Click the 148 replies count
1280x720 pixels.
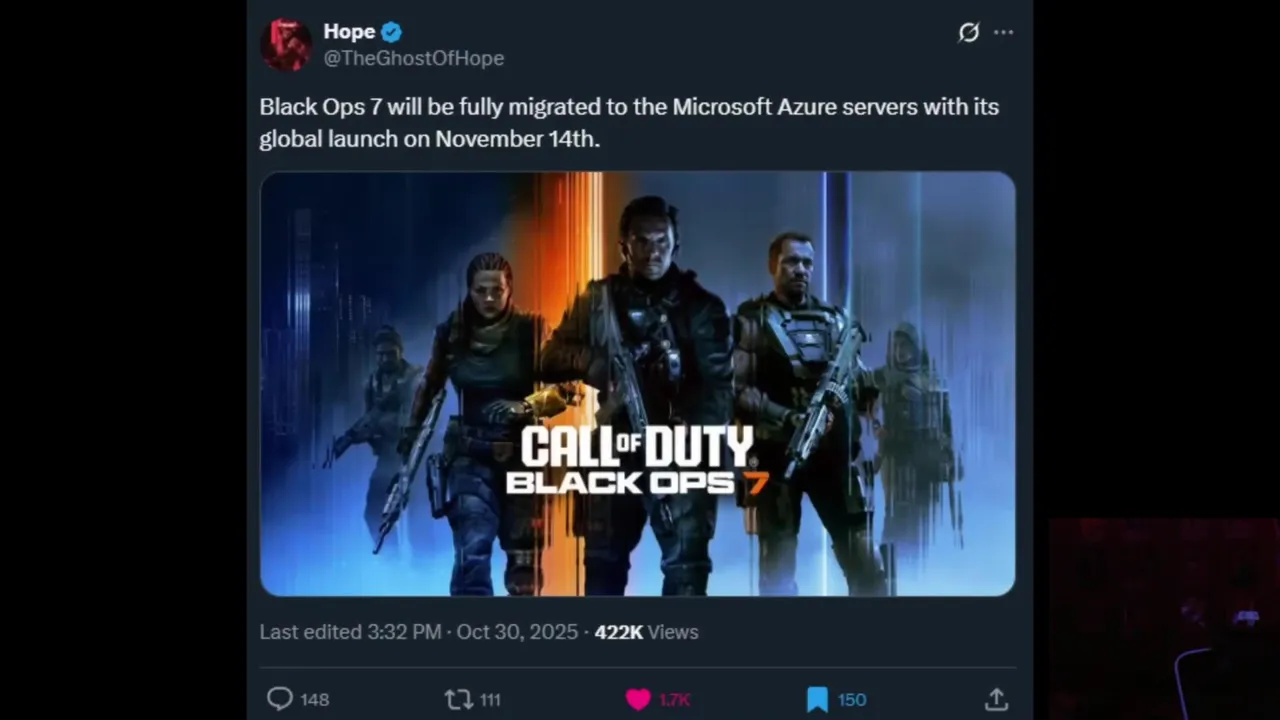315,699
